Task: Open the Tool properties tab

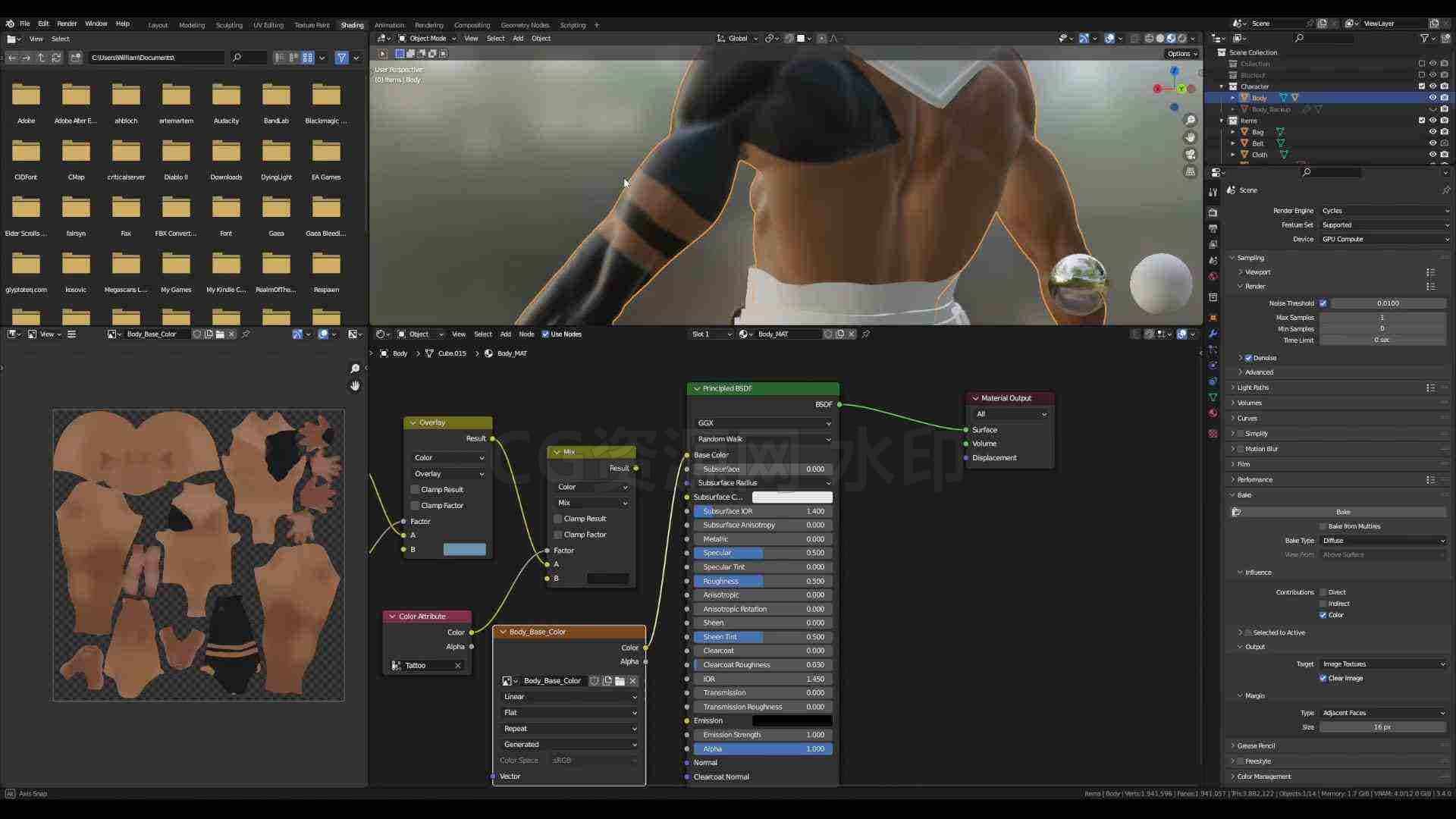Action: (x=1213, y=192)
